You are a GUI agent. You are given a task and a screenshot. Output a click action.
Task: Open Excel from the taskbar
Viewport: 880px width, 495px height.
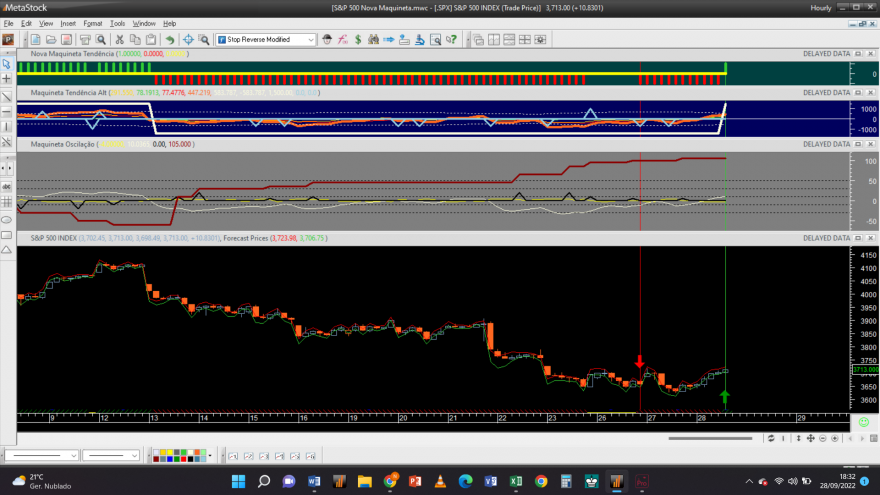point(516,481)
